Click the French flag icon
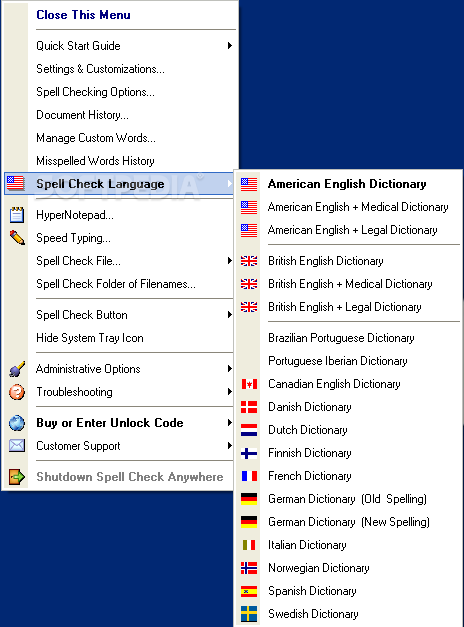 [x=249, y=476]
